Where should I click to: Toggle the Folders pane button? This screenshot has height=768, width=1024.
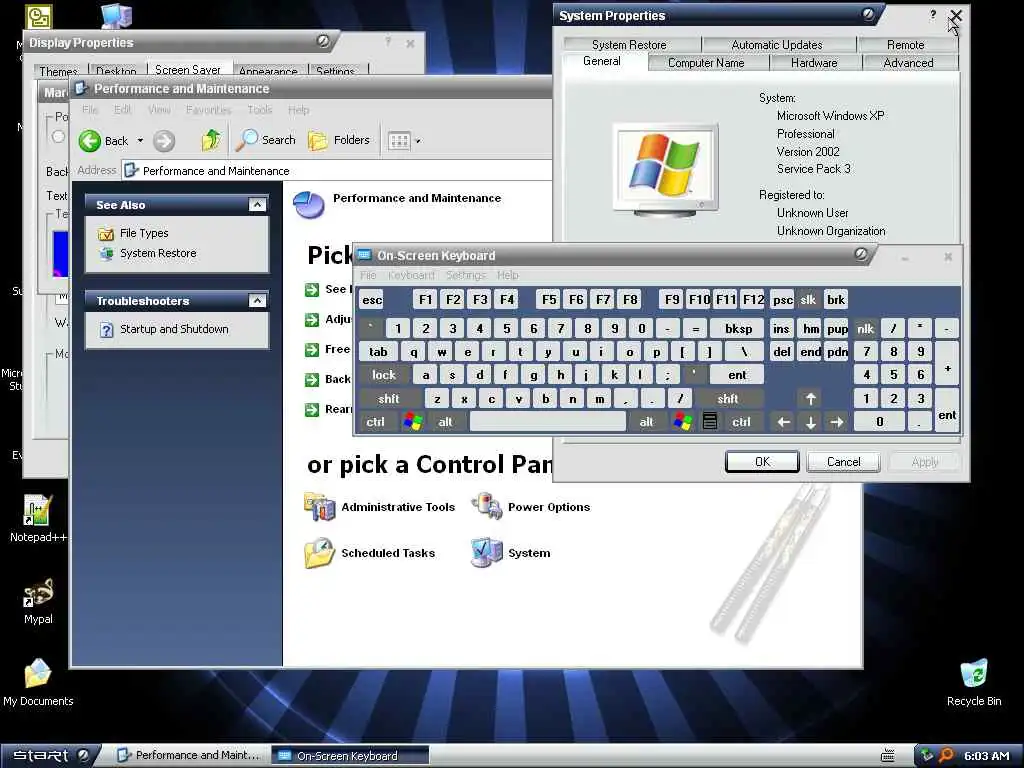[x=339, y=140]
